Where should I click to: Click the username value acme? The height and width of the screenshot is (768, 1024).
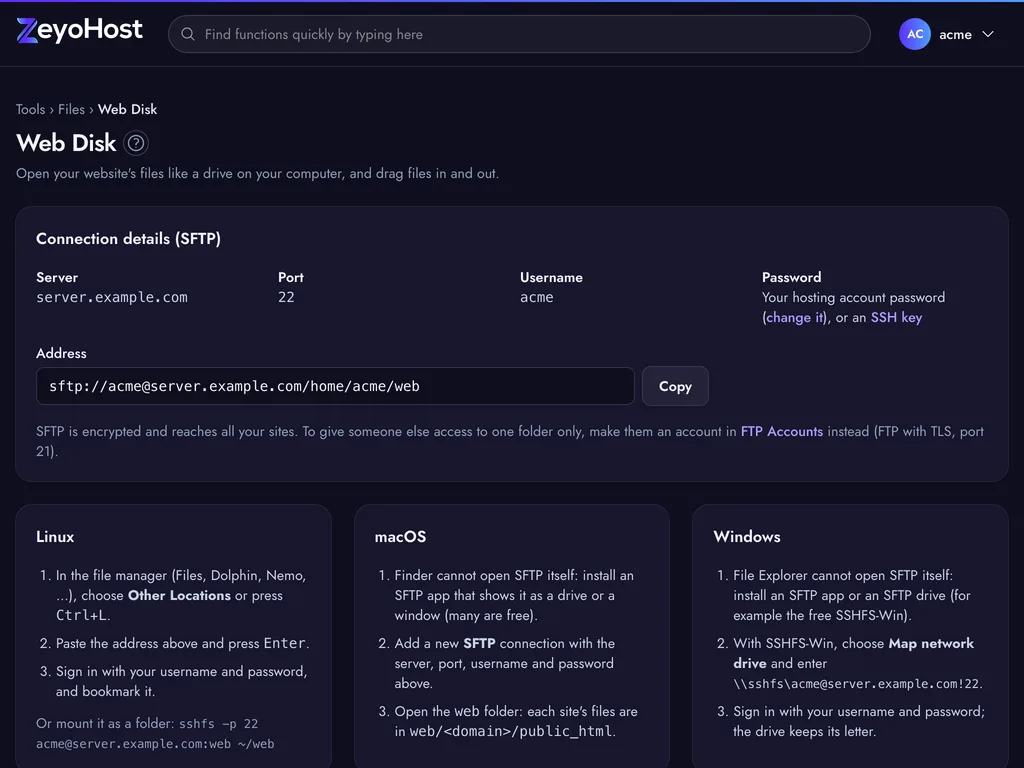[537, 297]
